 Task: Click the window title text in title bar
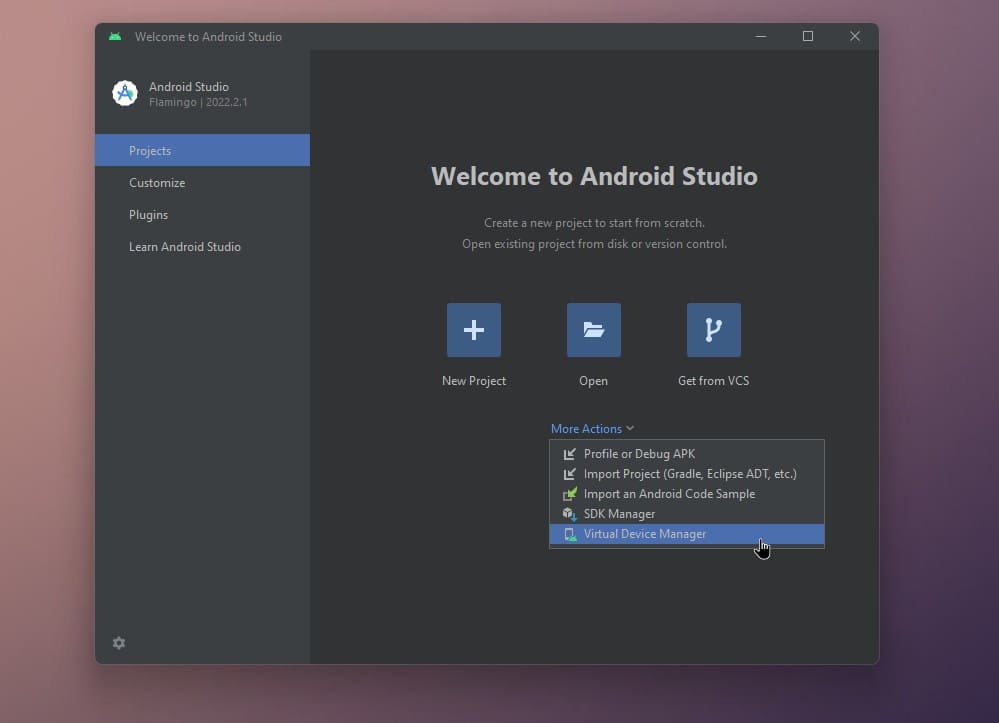click(208, 37)
